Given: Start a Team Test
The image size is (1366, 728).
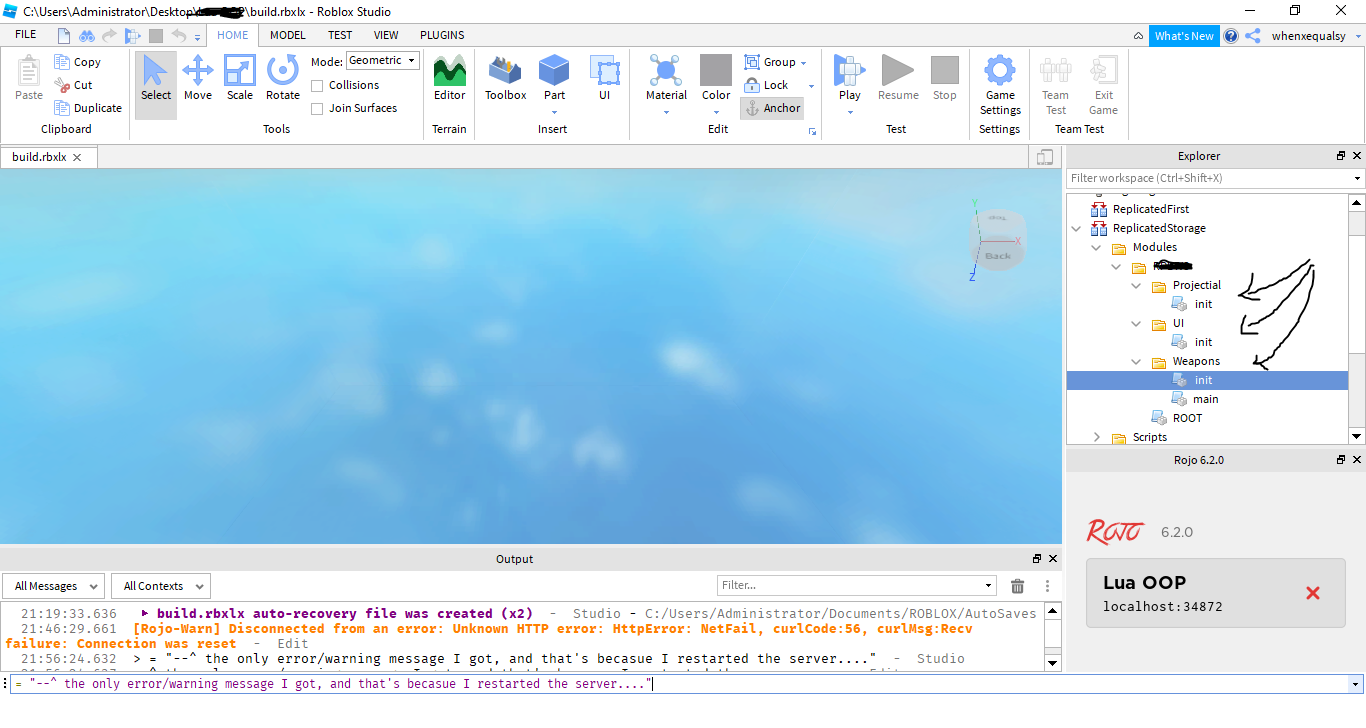Looking at the screenshot, I should 1056,86.
